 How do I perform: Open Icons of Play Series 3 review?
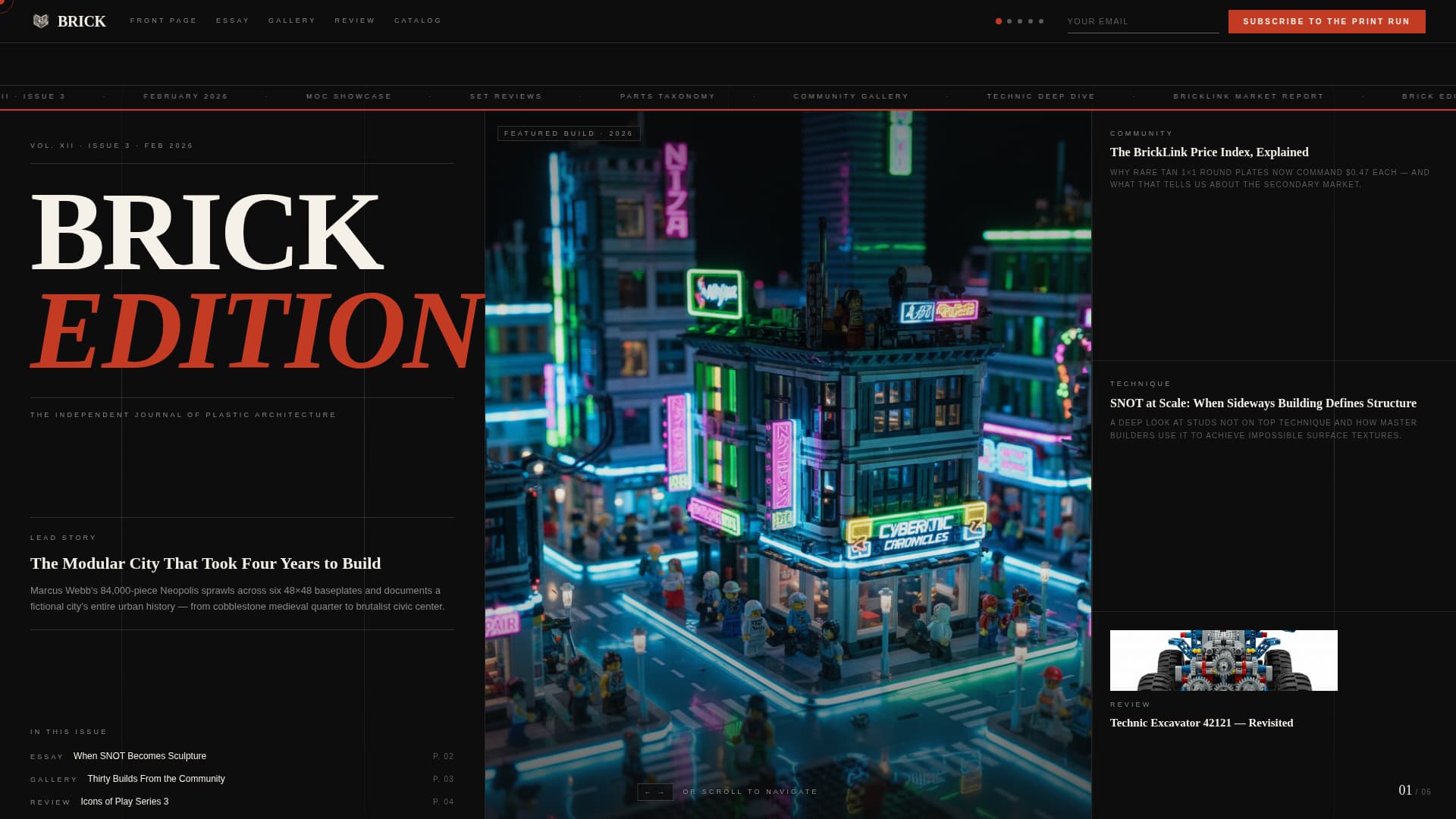pos(124,802)
